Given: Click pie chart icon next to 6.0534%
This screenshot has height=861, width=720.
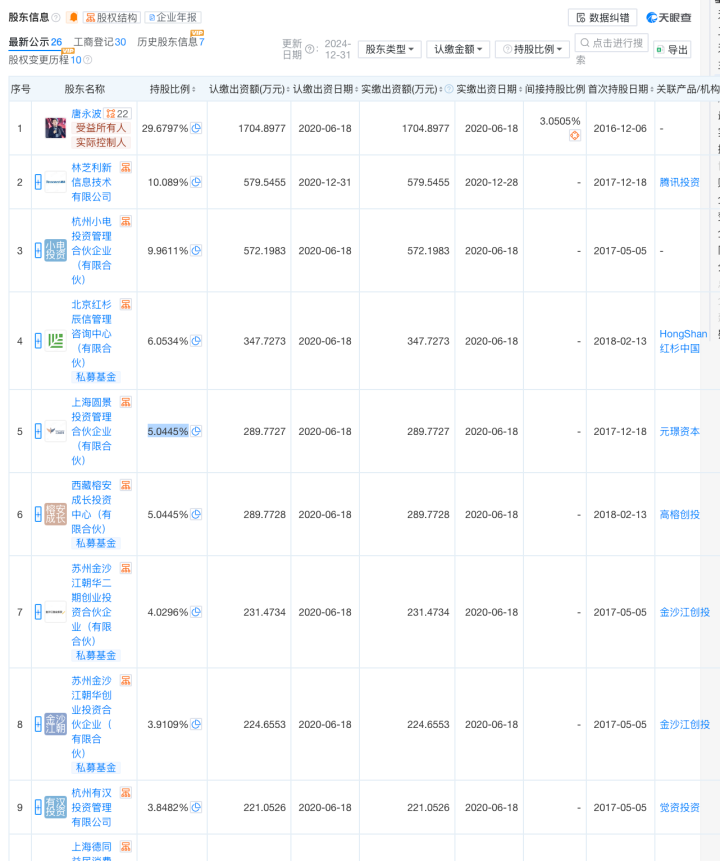Looking at the screenshot, I should (x=197, y=341).
